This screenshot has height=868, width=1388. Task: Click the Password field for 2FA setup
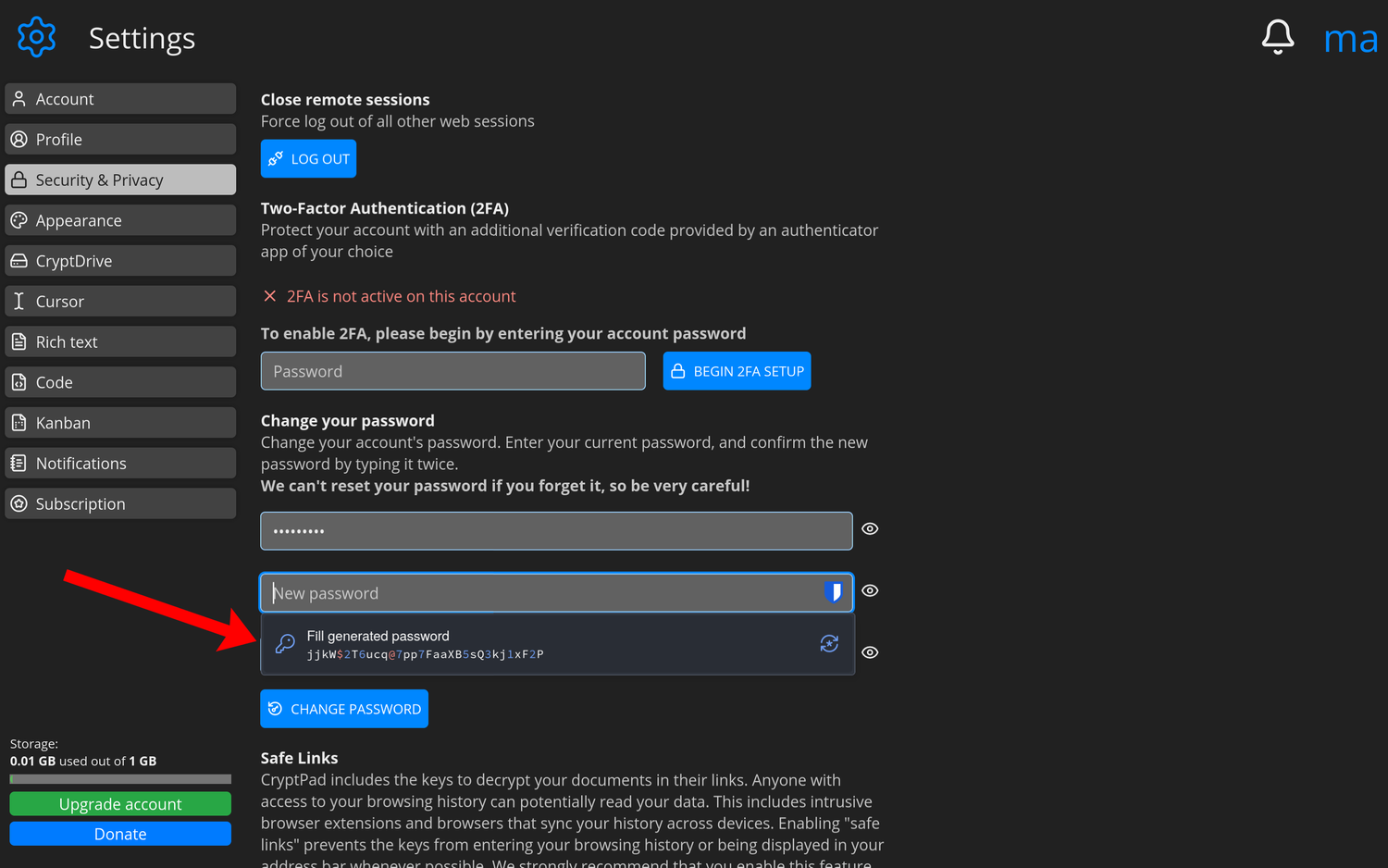452,370
